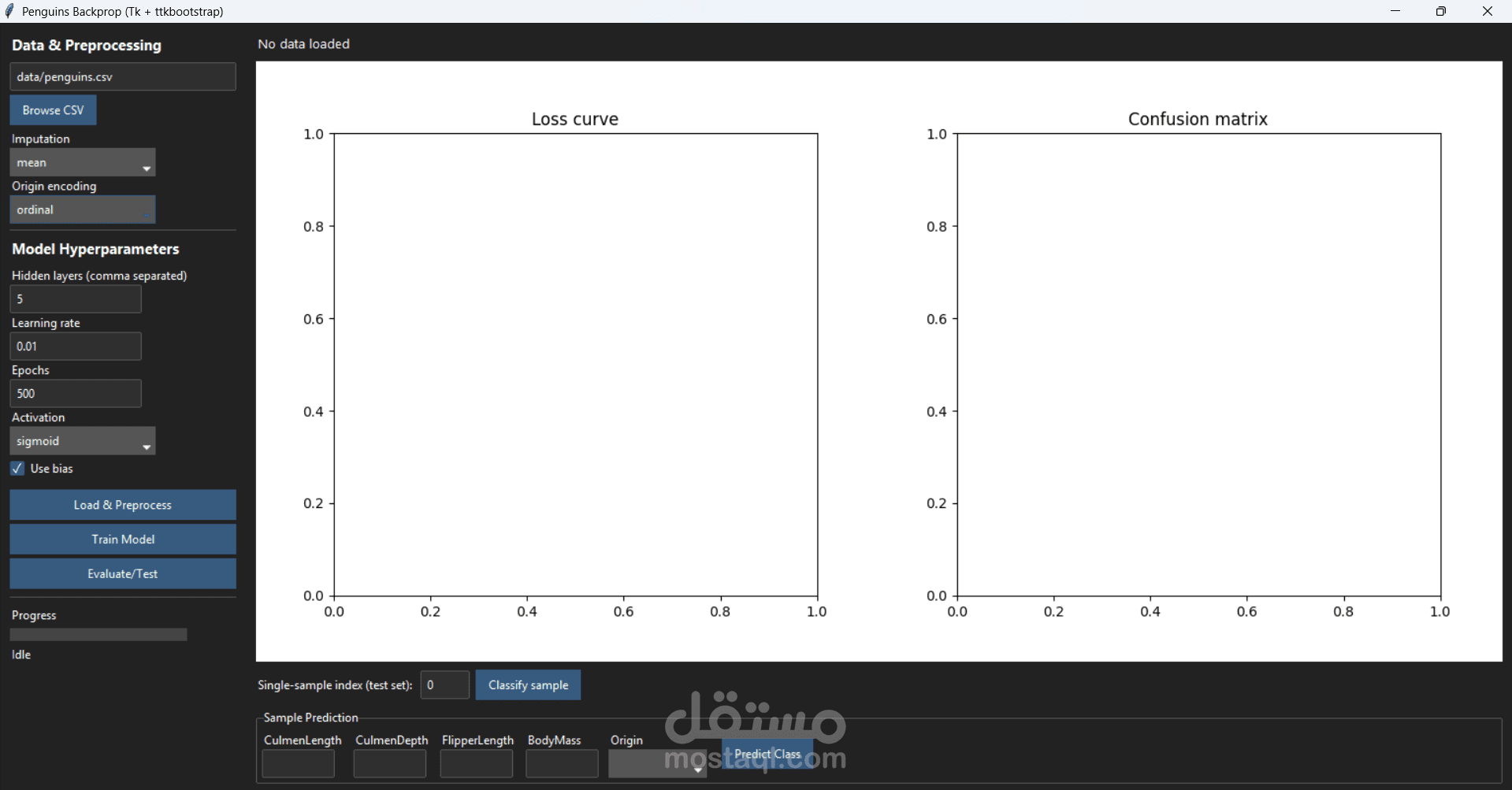The image size is (1512, 790).
Task: Open the Activation dropdown showing sigmoid
Action: [83, 441]
